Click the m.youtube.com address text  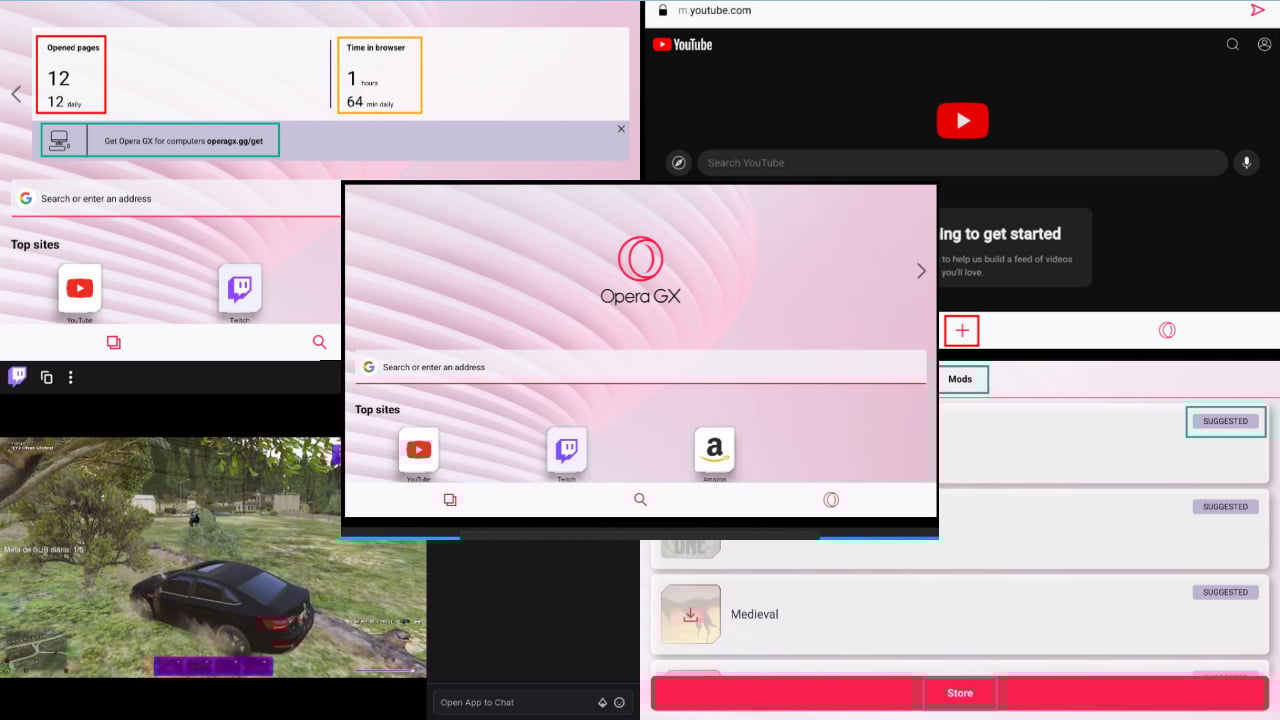click(x=714, y=11)
